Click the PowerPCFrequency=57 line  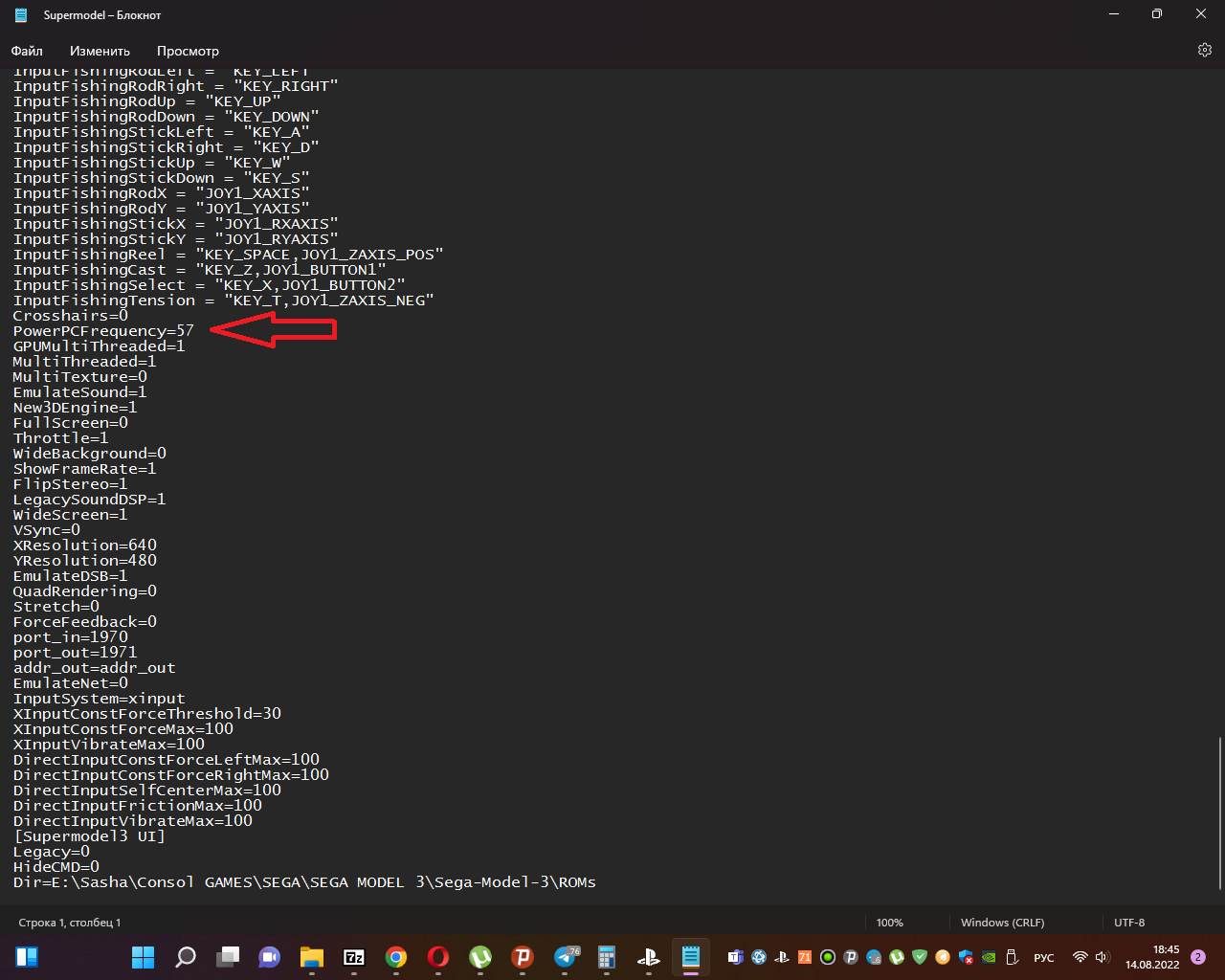click(x=103, y=331)
